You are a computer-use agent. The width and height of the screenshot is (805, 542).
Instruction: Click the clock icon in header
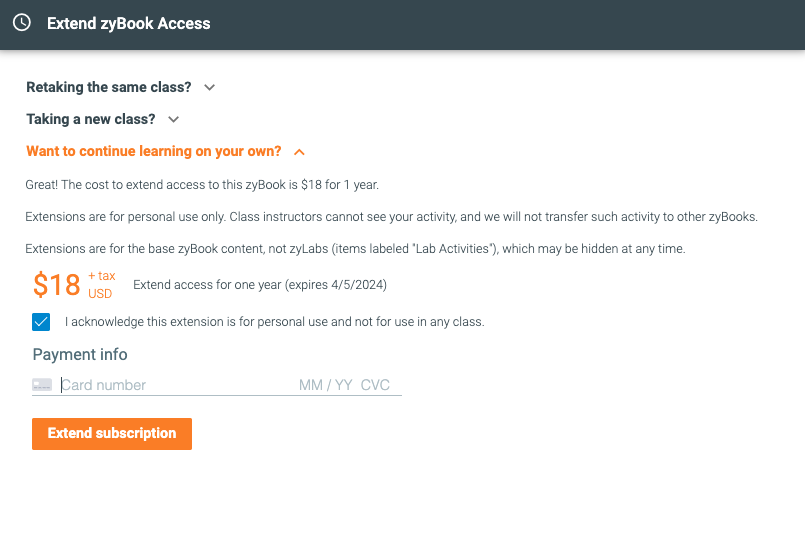pos(22,23)
